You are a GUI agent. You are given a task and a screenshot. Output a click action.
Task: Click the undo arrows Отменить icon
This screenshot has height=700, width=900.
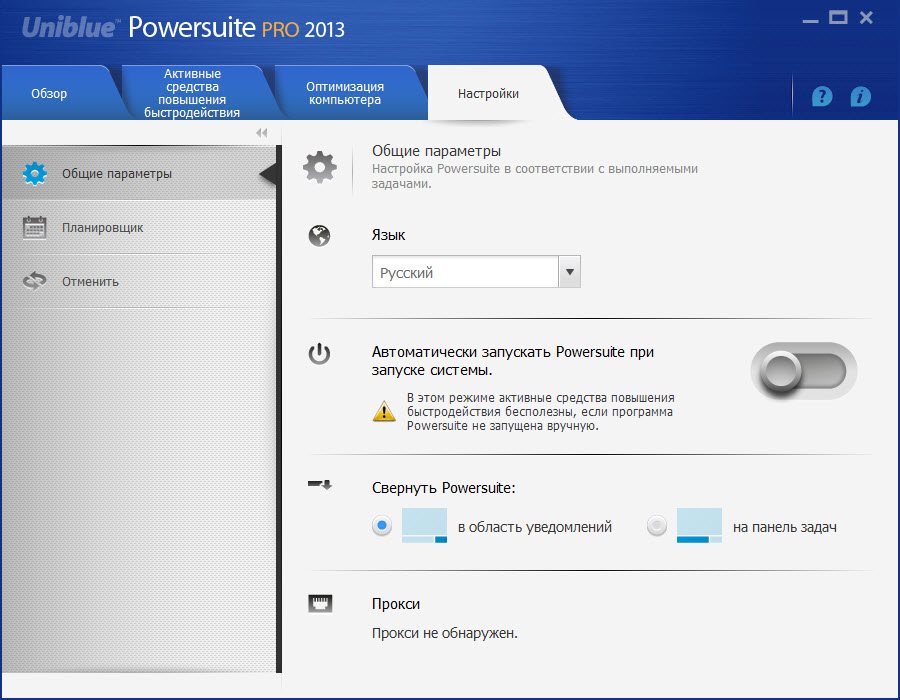coord(34,281)
